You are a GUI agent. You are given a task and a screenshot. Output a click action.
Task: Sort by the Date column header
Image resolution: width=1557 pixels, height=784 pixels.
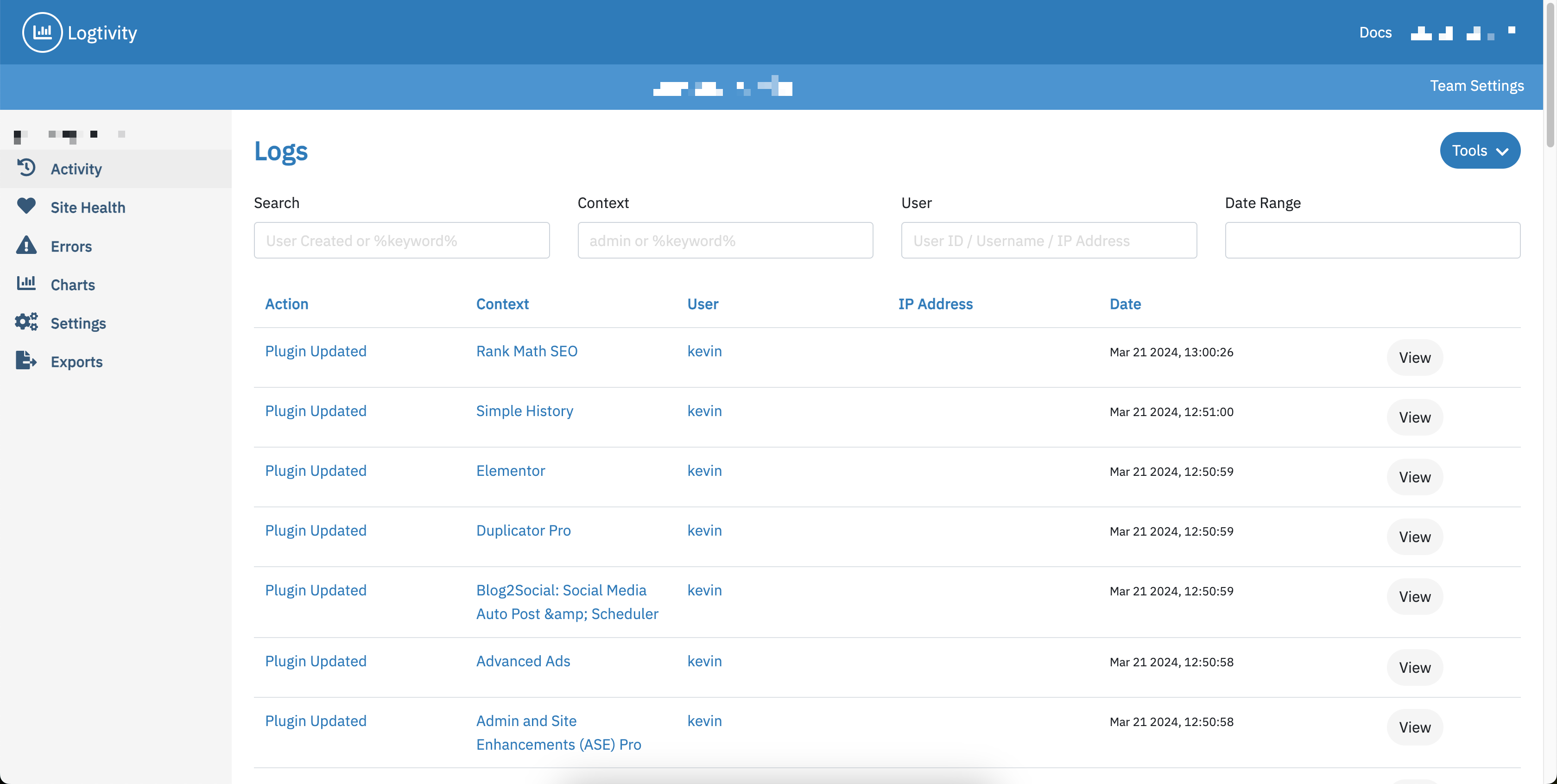tap(1124, 304)
